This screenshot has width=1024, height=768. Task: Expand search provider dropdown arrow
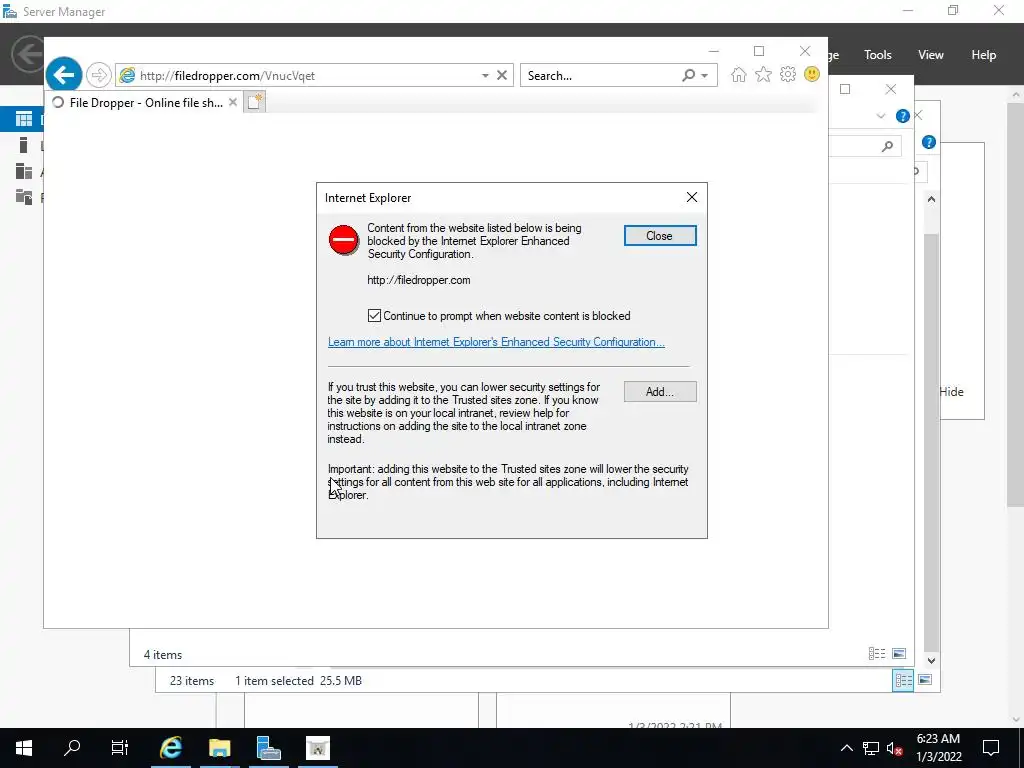pos(705,76)
